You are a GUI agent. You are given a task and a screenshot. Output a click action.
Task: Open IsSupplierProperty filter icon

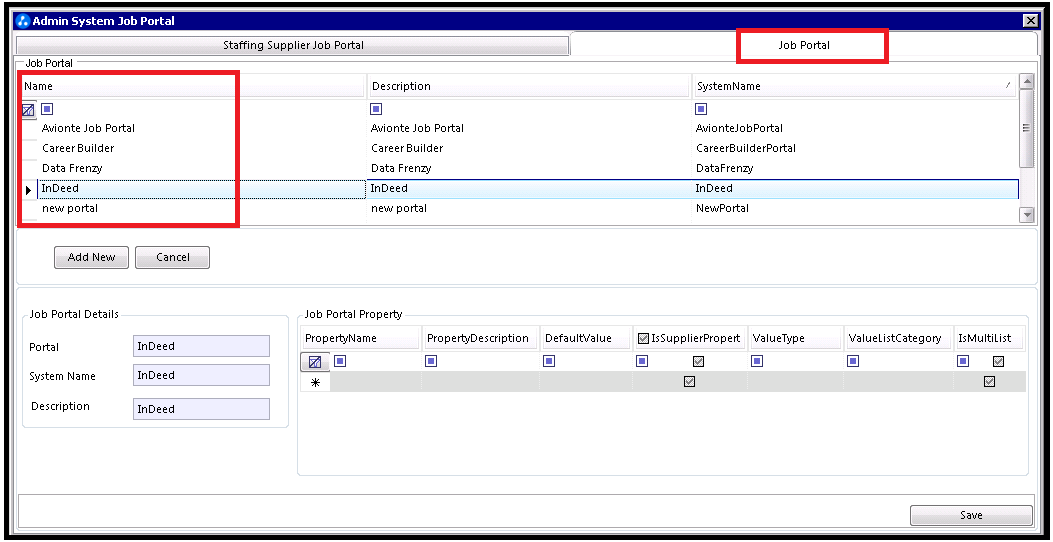coord(642,361)
